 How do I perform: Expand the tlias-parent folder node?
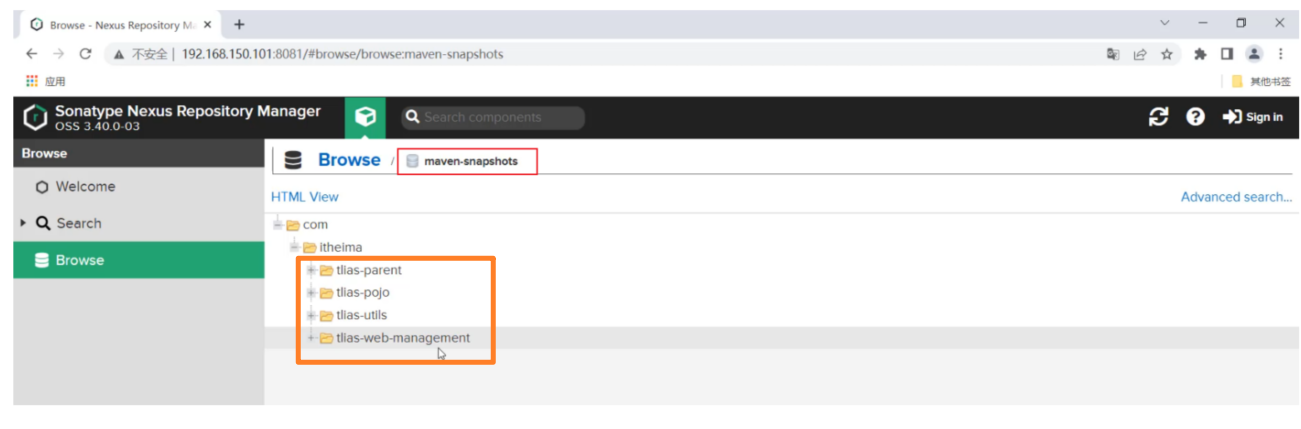pyautogui.click(x=311, y=270)
